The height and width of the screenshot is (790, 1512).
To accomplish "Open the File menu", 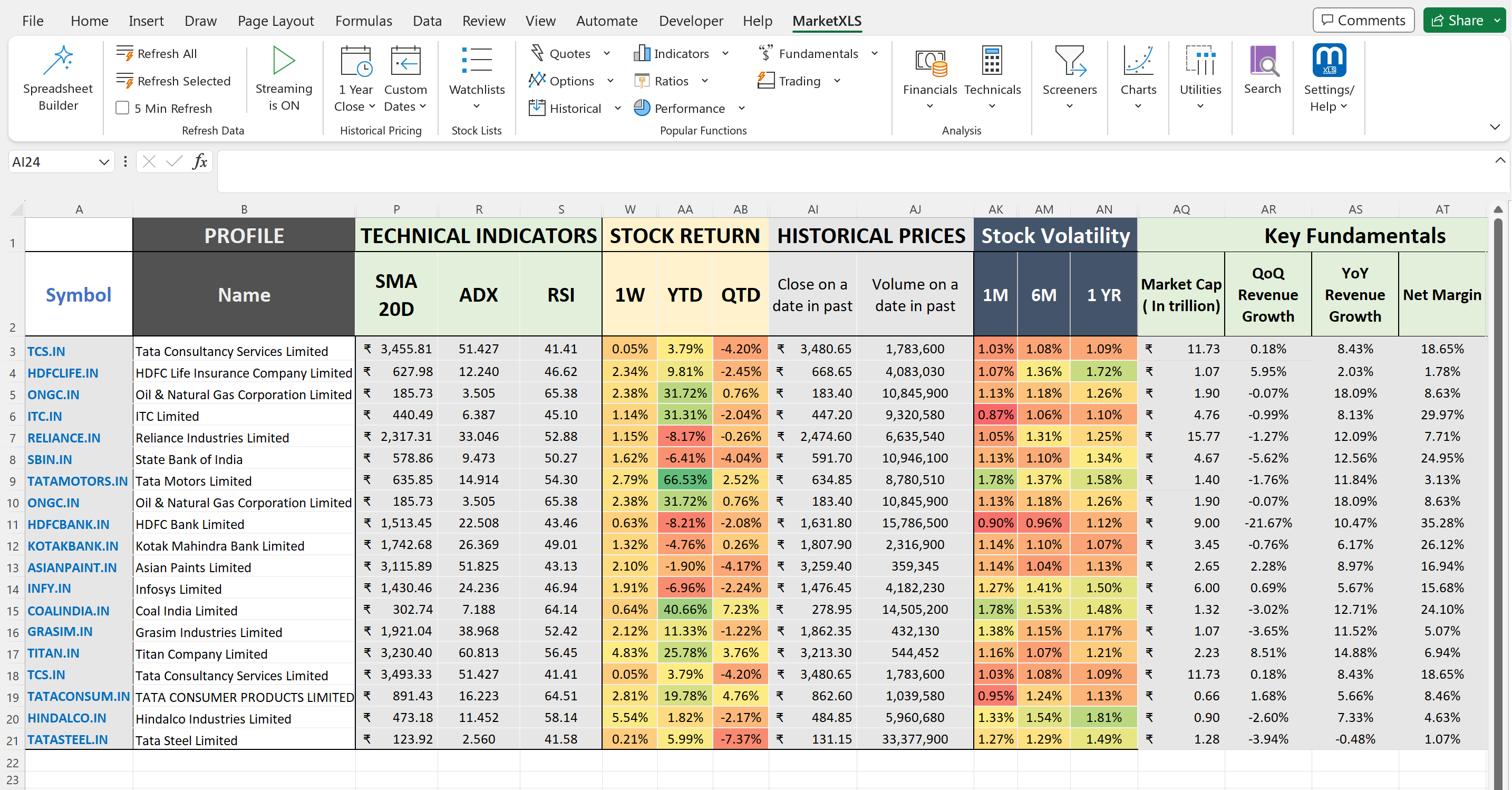I will click(33, 21).
